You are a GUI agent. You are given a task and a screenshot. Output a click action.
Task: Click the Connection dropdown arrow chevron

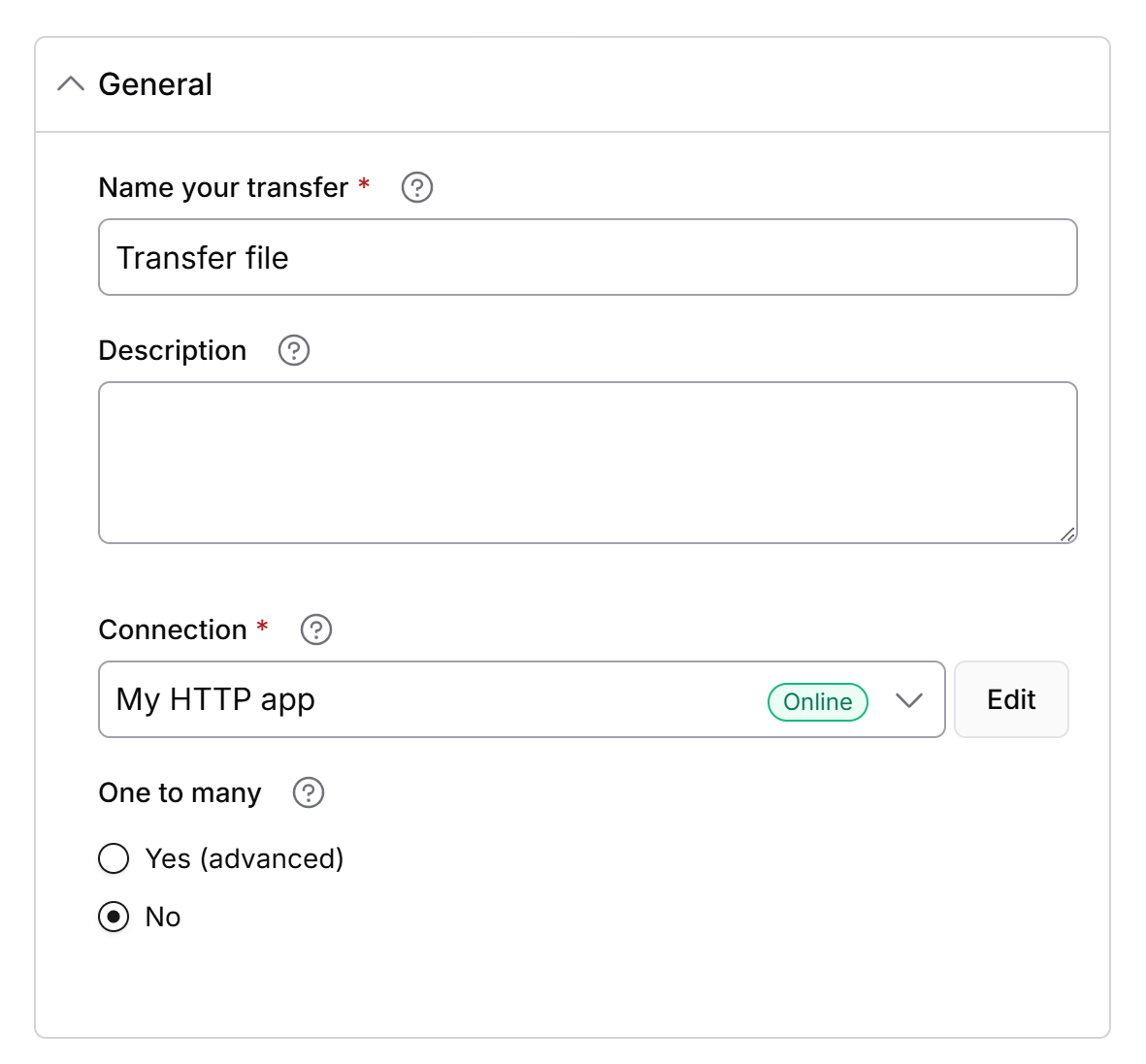(x=909, y=700)
